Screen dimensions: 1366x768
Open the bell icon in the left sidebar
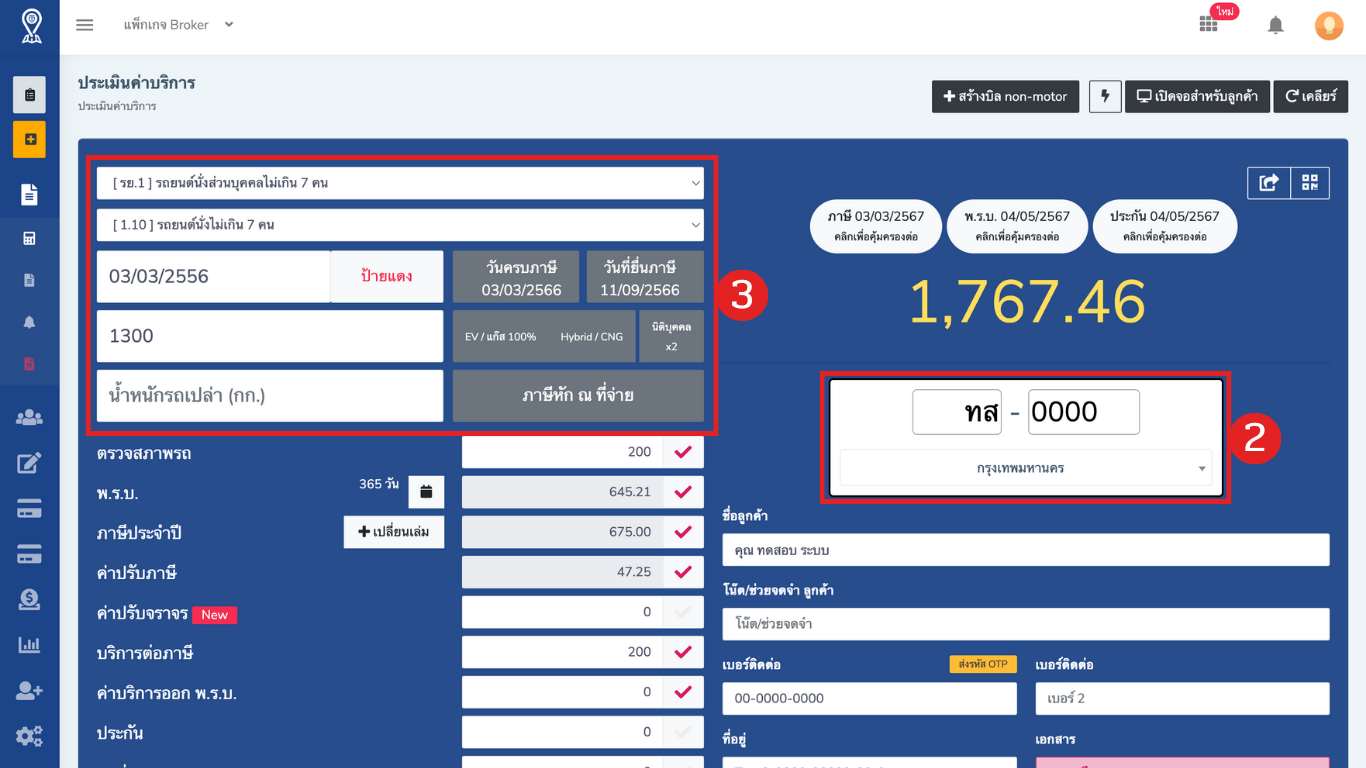(x=29, y=322)
